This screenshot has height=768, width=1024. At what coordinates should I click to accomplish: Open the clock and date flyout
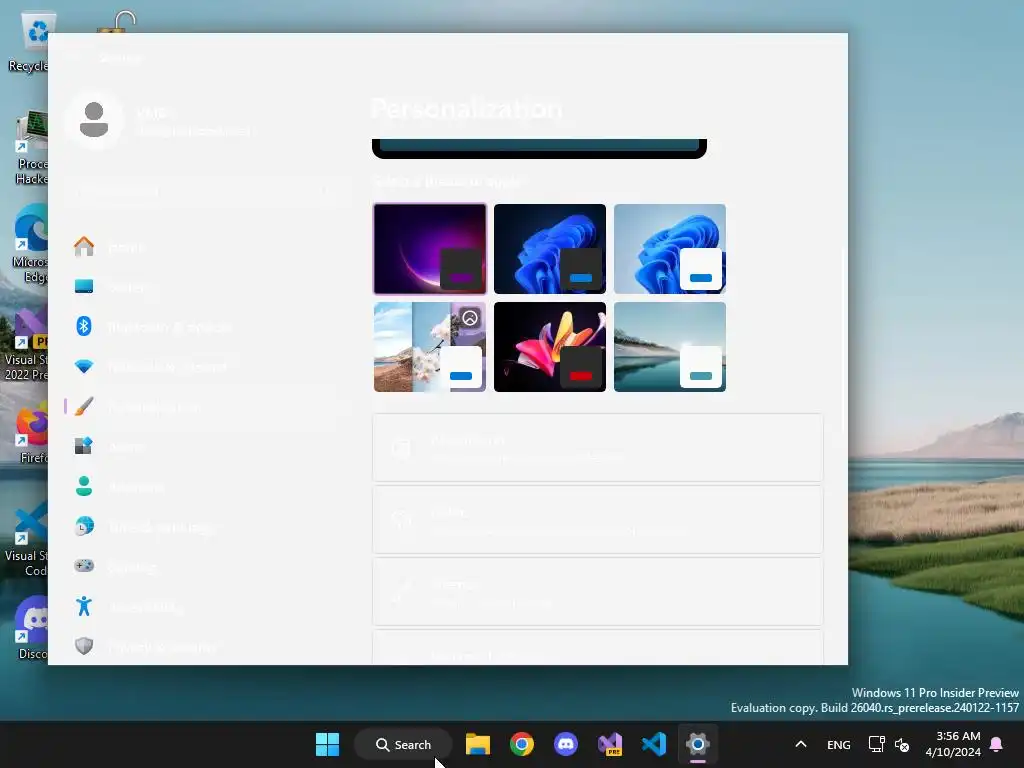click(x=953, y=744)
